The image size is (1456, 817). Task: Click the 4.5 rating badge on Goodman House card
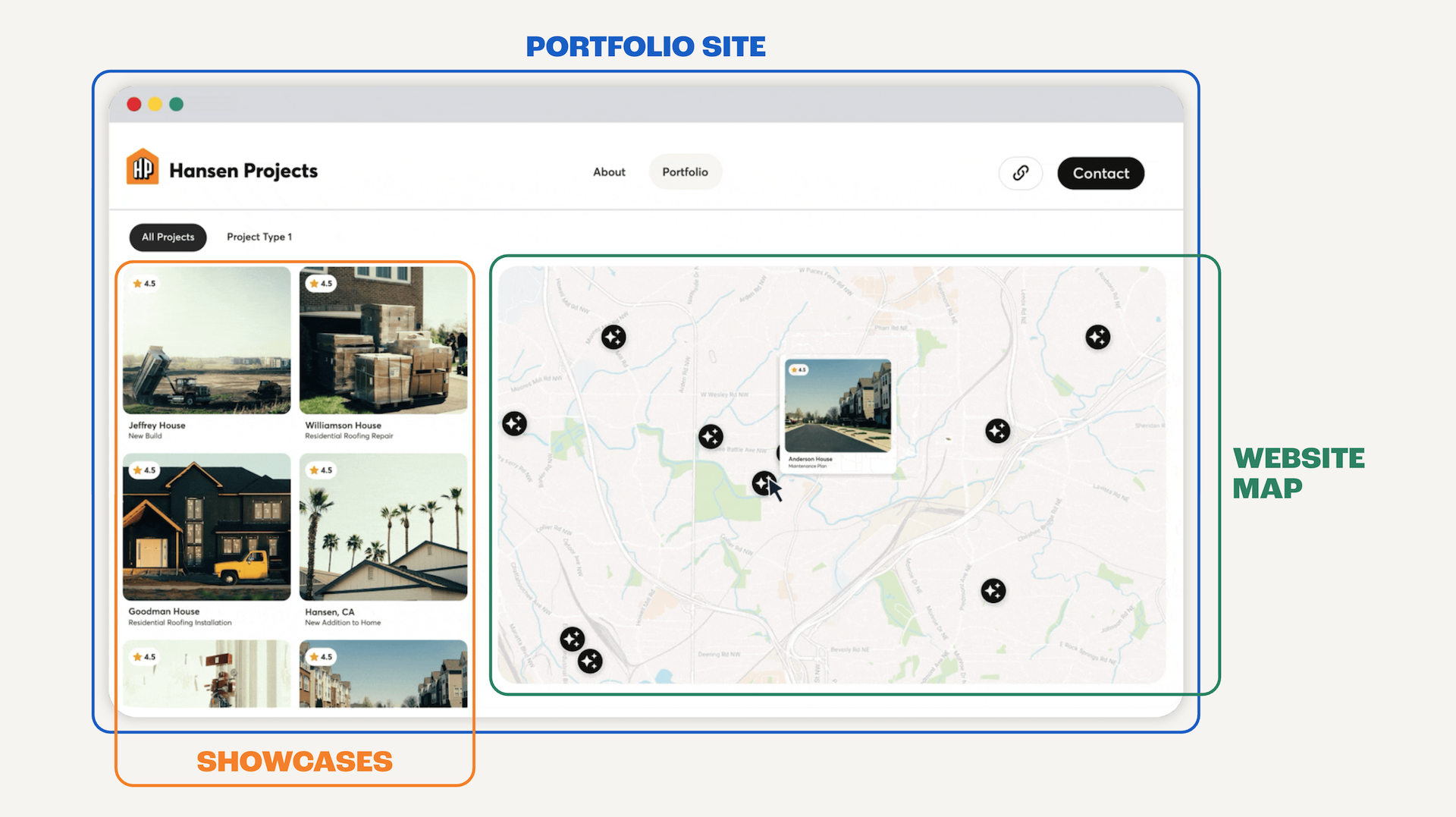tap(144, 470)
